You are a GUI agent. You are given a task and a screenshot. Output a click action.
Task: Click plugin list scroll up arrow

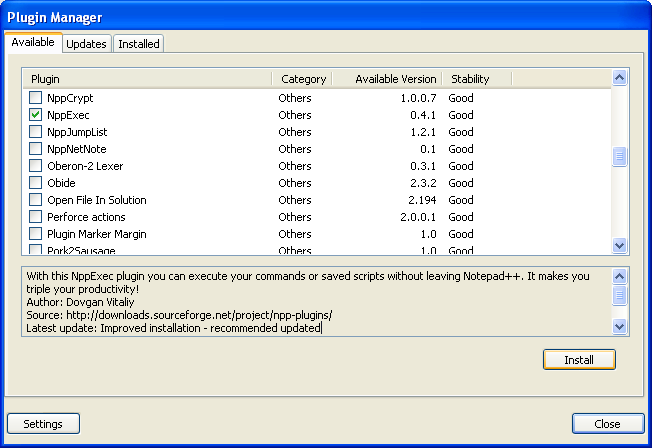point(620,78)
